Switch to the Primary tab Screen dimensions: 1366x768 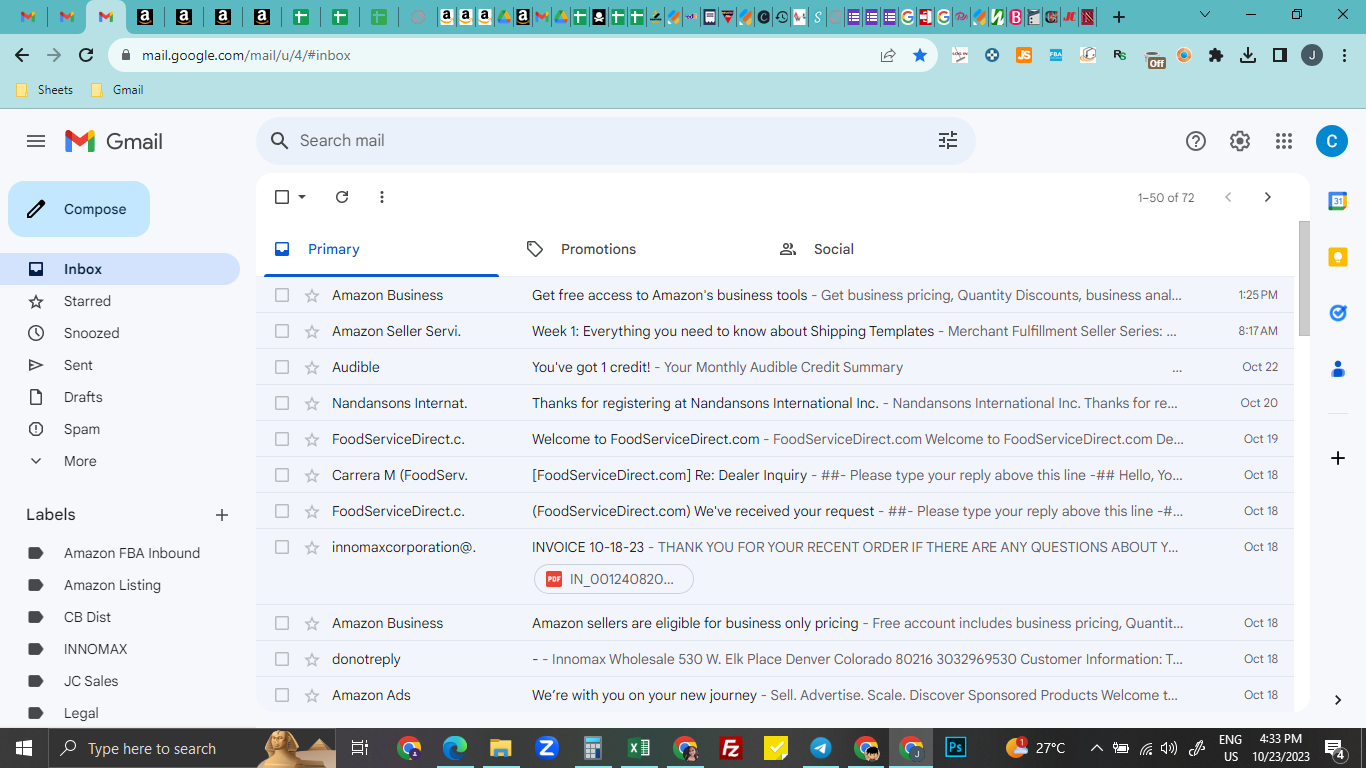click(x=381, y=249)
